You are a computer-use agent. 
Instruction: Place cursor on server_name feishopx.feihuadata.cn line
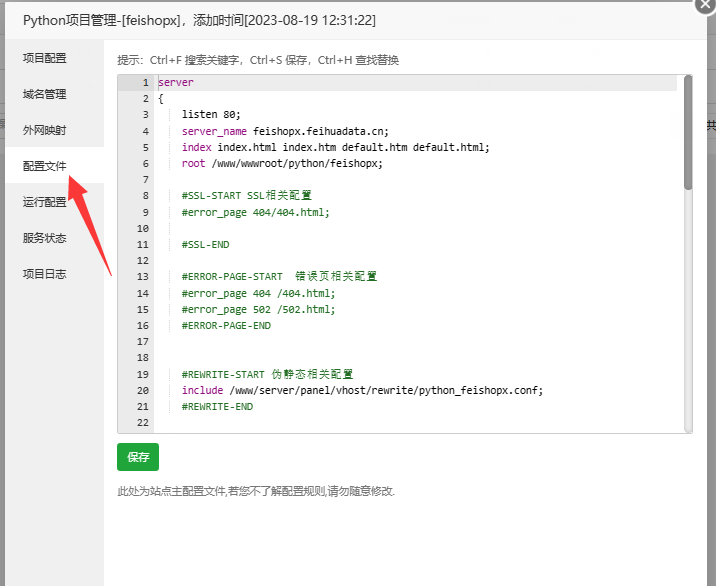coord(285,132)
